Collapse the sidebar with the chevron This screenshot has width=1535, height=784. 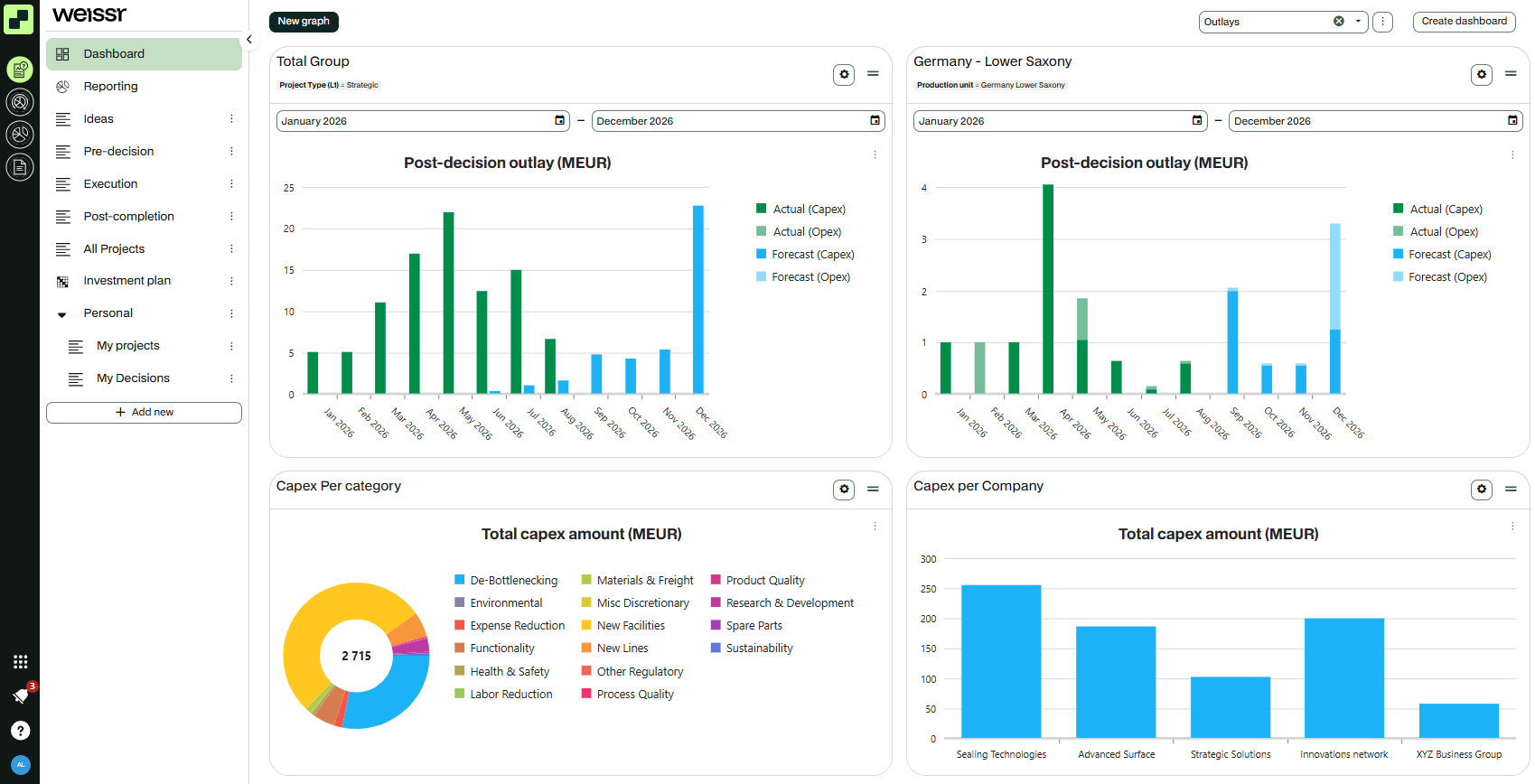tap(249, 40)
